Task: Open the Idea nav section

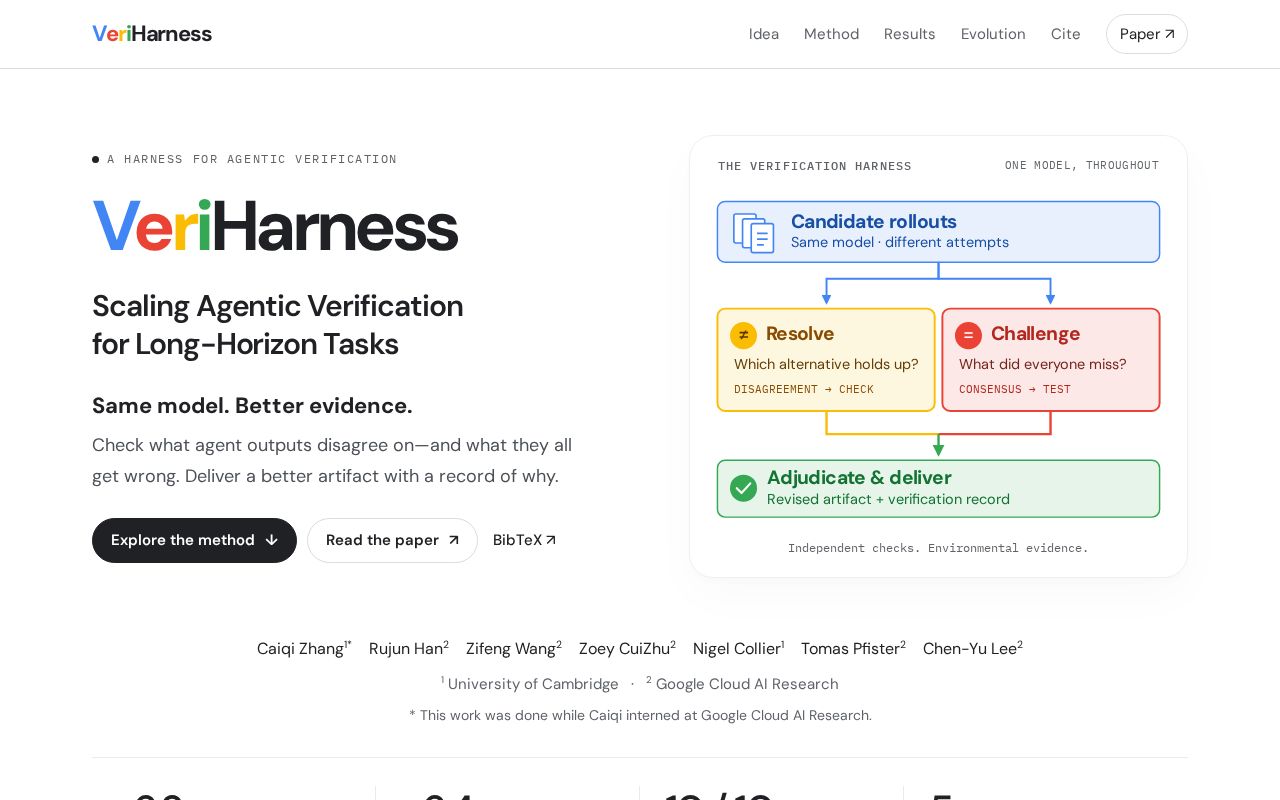Action: [x=764, y=34]
